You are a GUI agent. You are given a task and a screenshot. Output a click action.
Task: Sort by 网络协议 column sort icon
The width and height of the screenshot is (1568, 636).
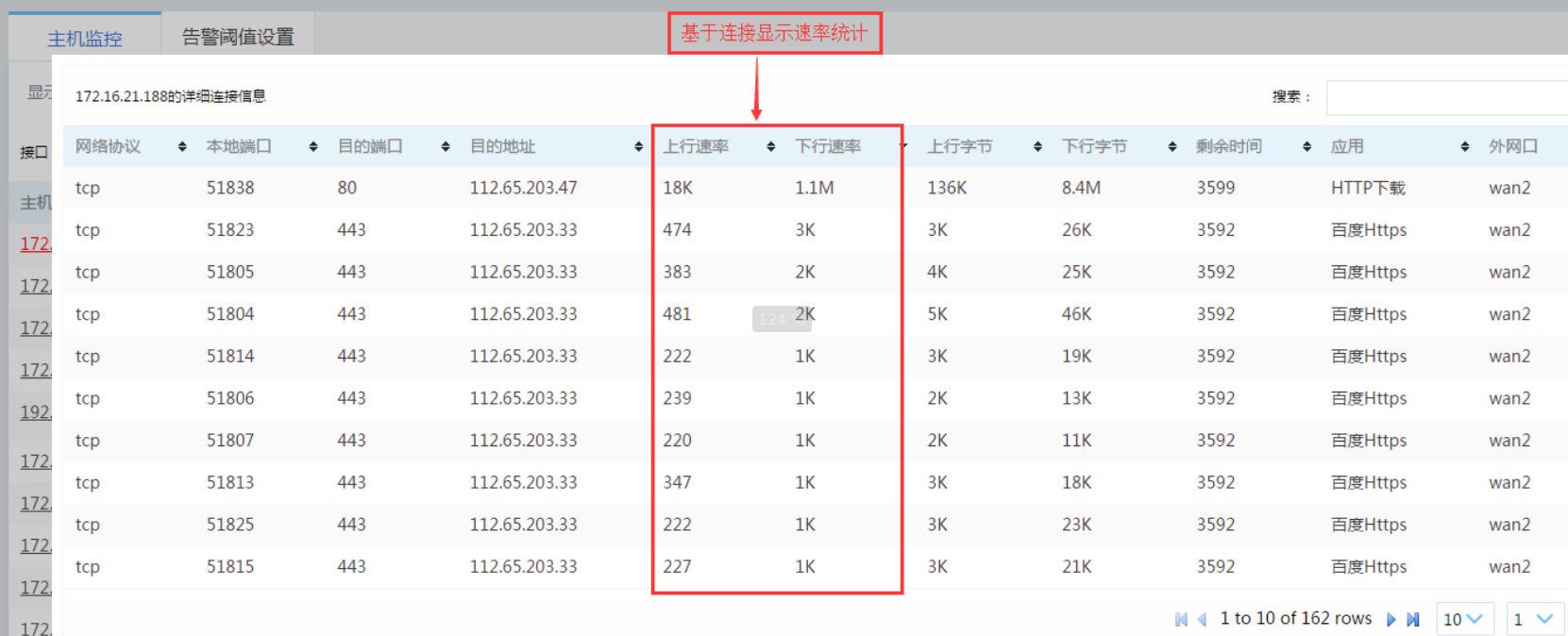[181, 146]
